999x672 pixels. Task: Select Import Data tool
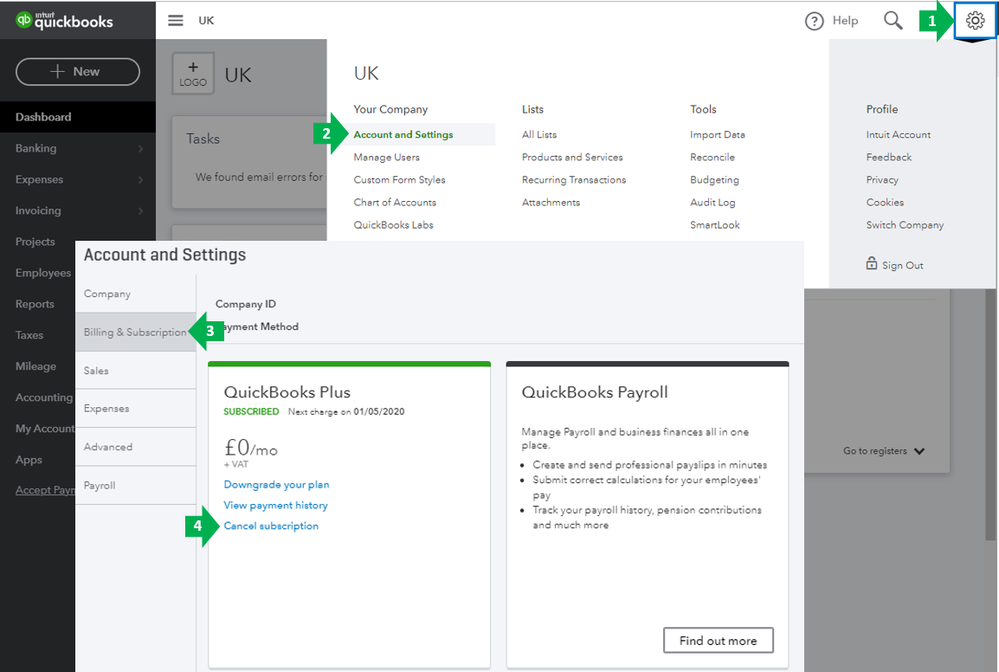point(717,134)
